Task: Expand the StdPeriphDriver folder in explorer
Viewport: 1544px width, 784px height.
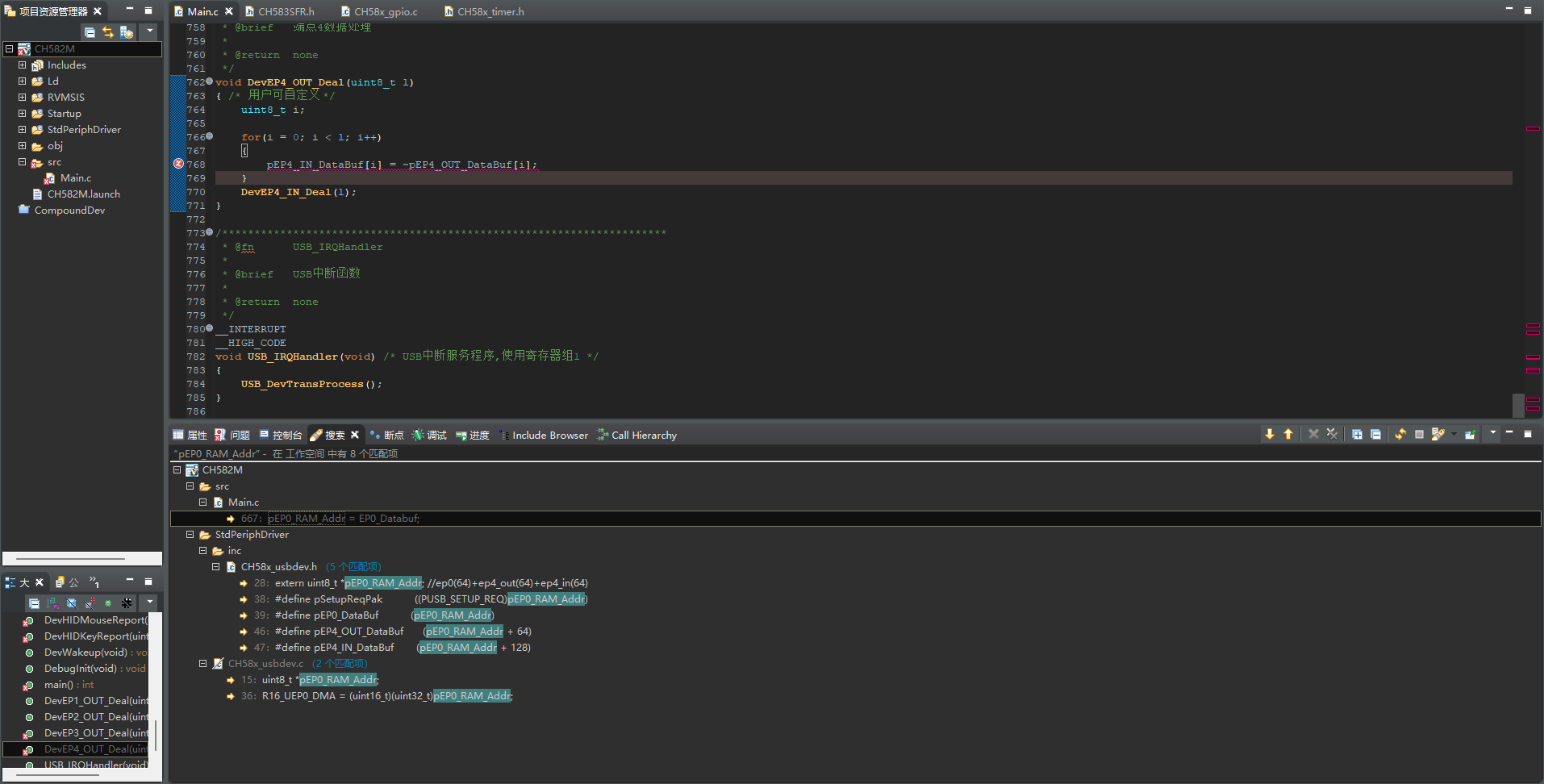Action: pos(22,130)
